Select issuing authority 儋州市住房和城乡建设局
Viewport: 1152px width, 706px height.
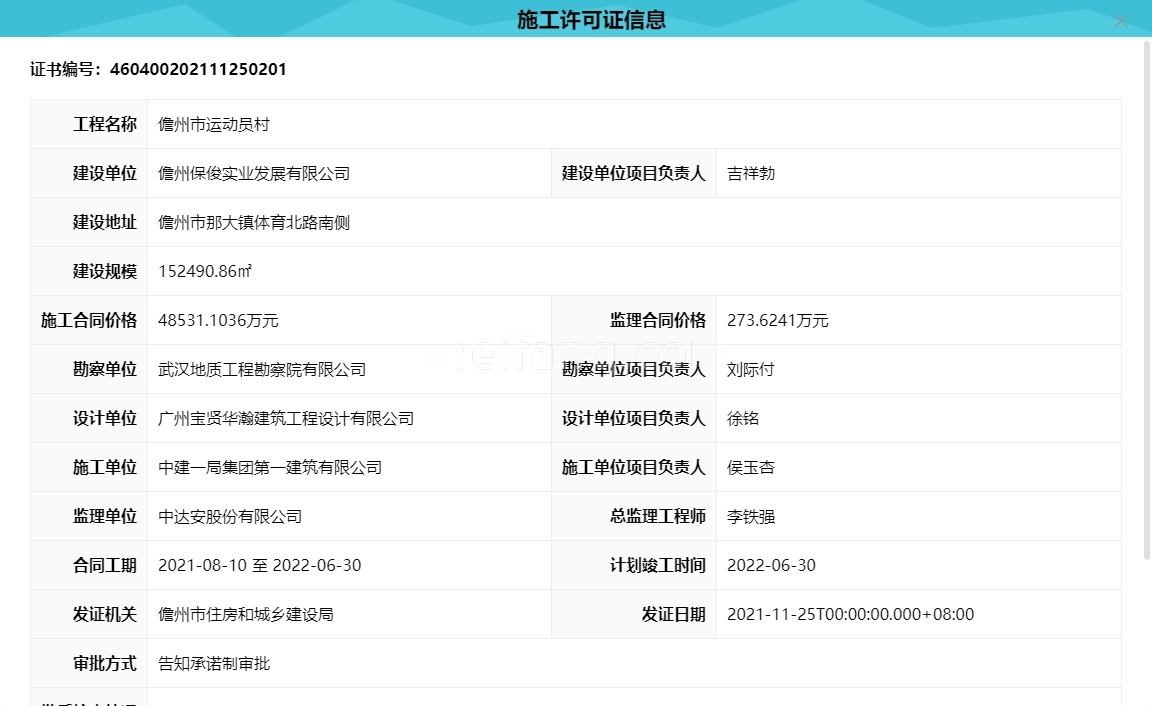tap(246, 615)
